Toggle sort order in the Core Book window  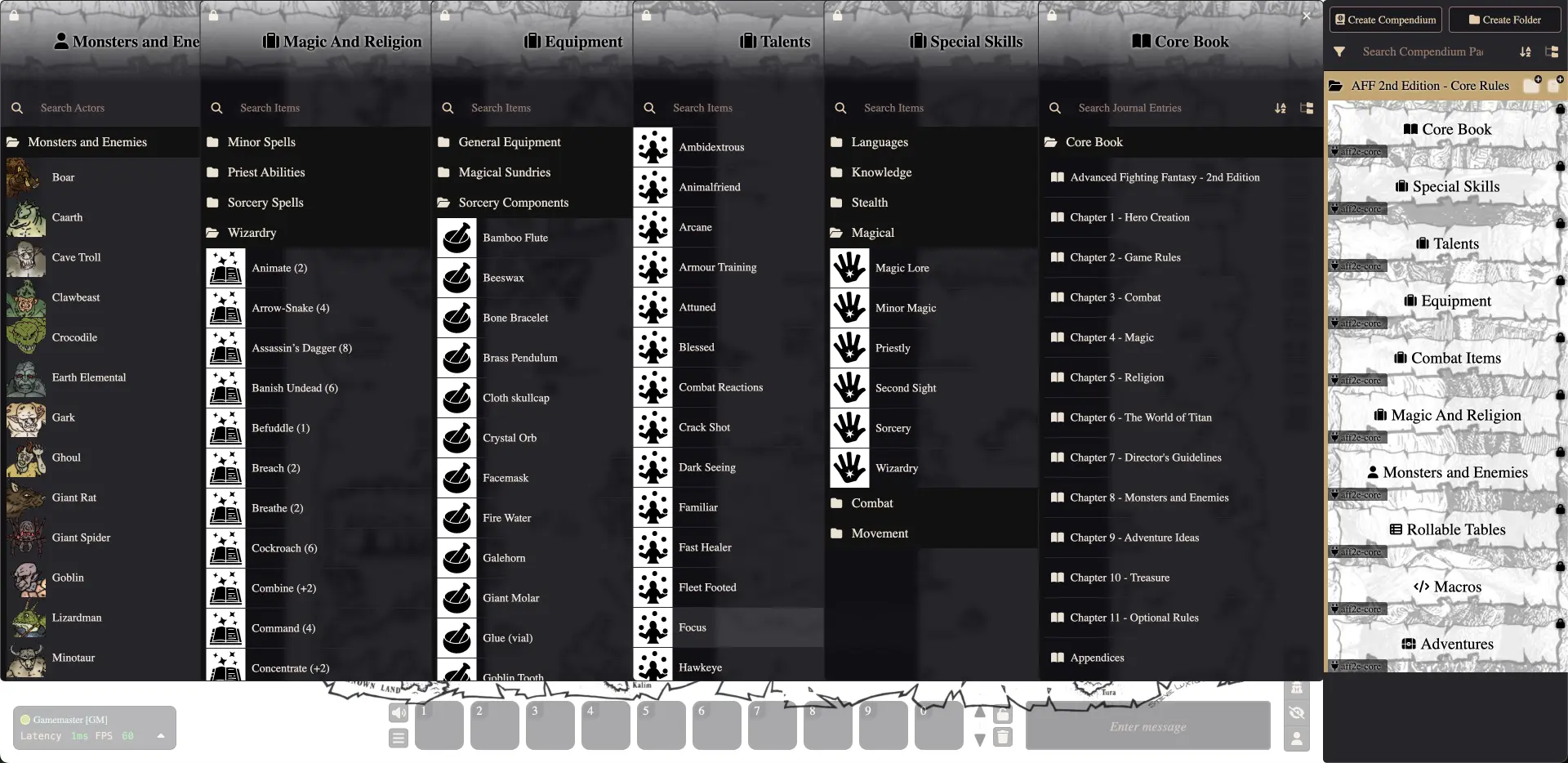[1280, 108]
